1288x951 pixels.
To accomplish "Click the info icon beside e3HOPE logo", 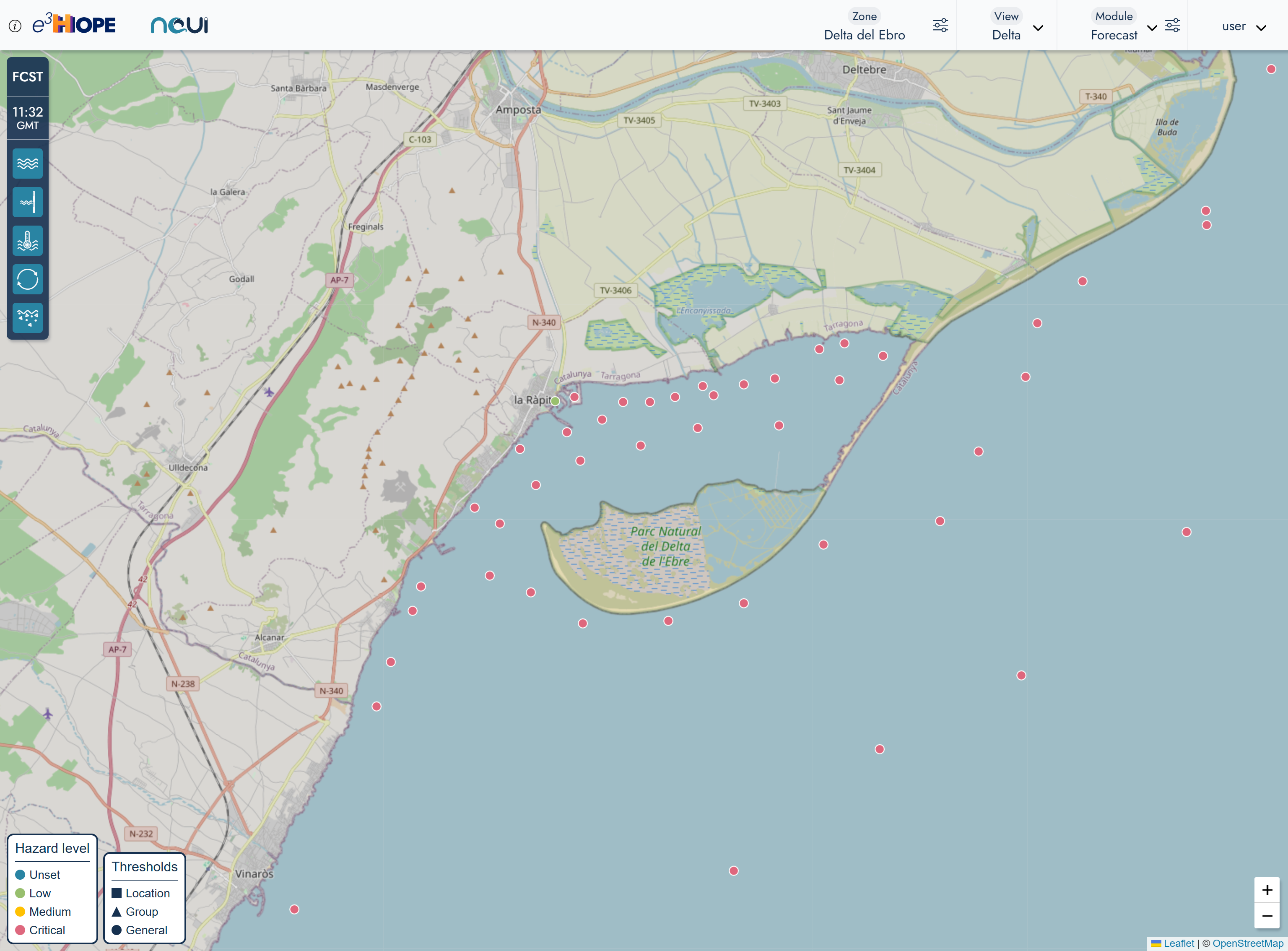I will click(15, 26).
